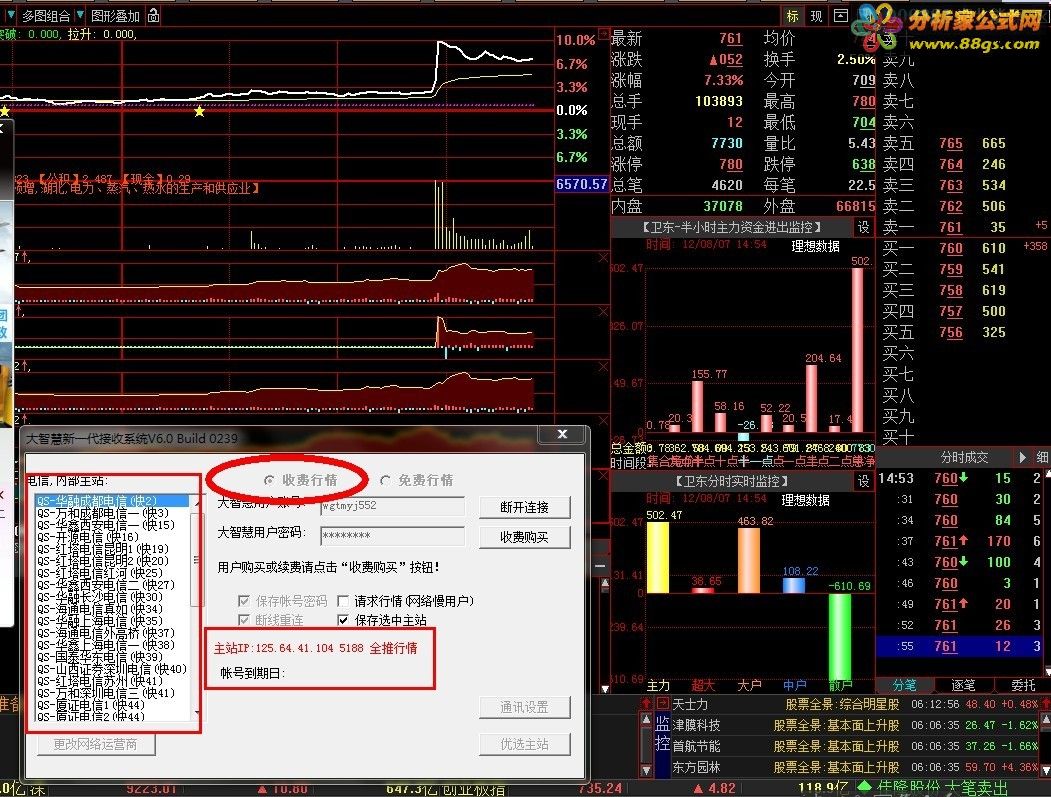1051x797 pixels.
Task: Click the 标 toolbar button
Action: (792, 15)
